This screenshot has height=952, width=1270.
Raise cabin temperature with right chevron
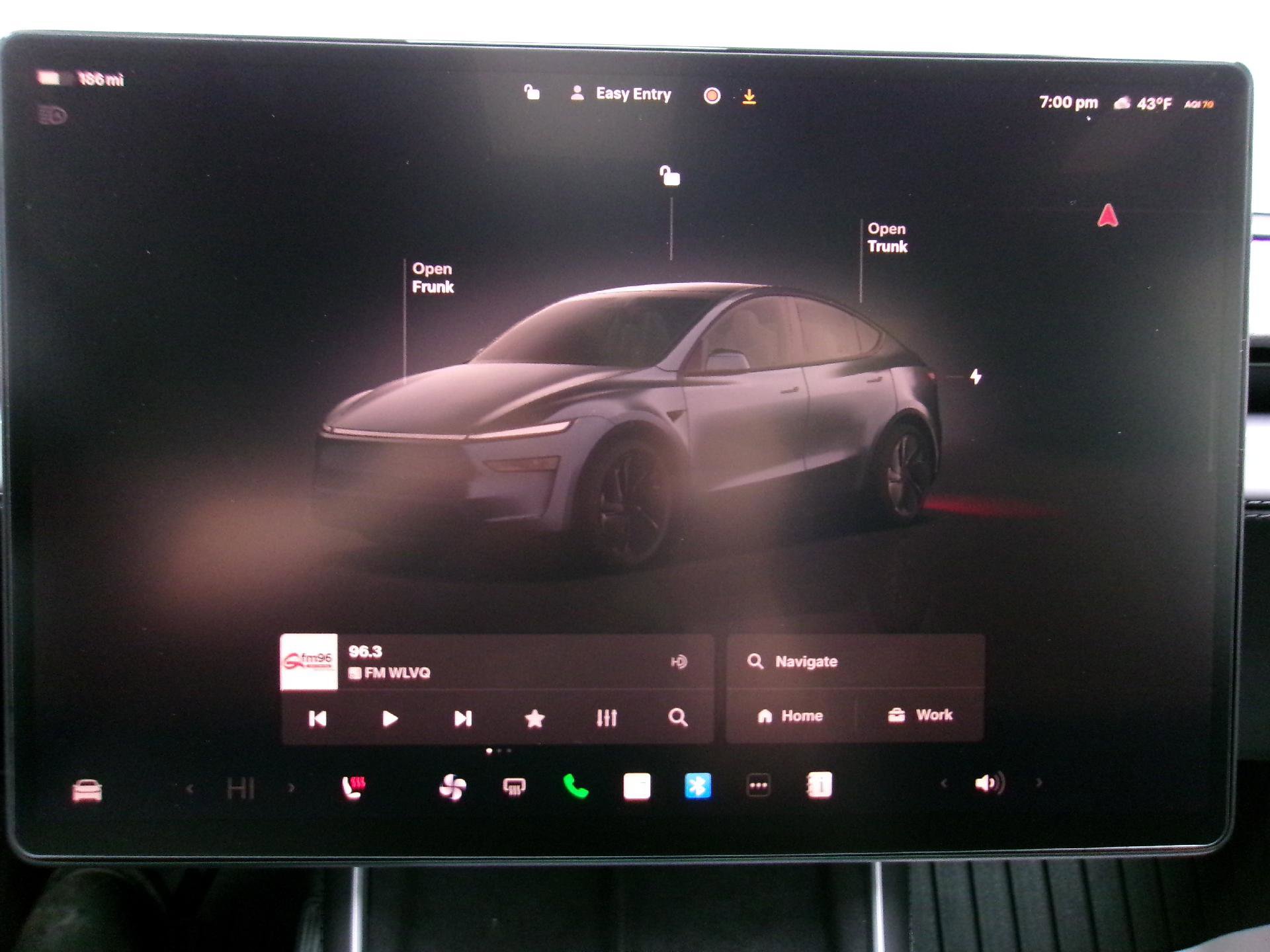tap(291, 787)
